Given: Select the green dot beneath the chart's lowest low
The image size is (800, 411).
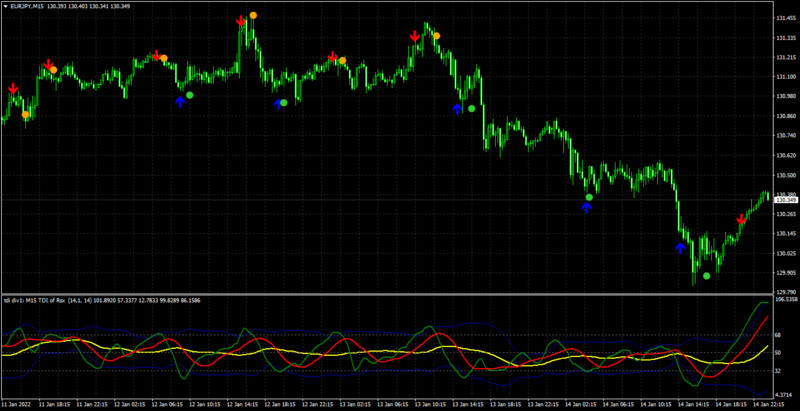Looking at the screenshot, I should (706, 276).
